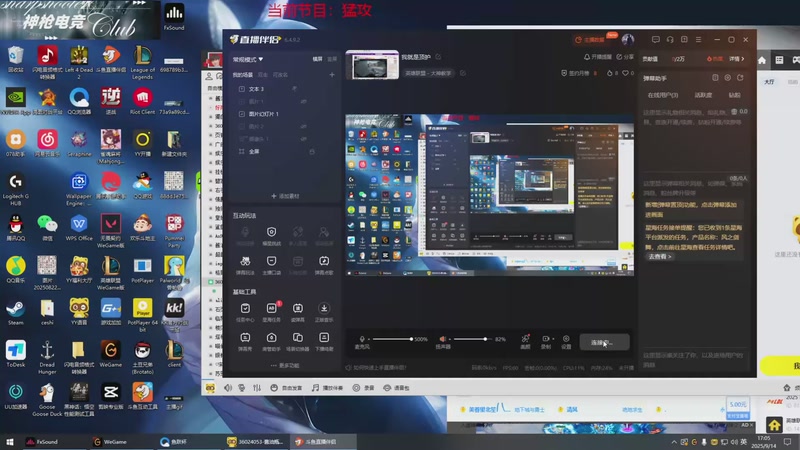The height and width of the screenshot is (450, 800).
Task: Refresh the 弹幕助手 panel
Action: (x=740, y=78)
